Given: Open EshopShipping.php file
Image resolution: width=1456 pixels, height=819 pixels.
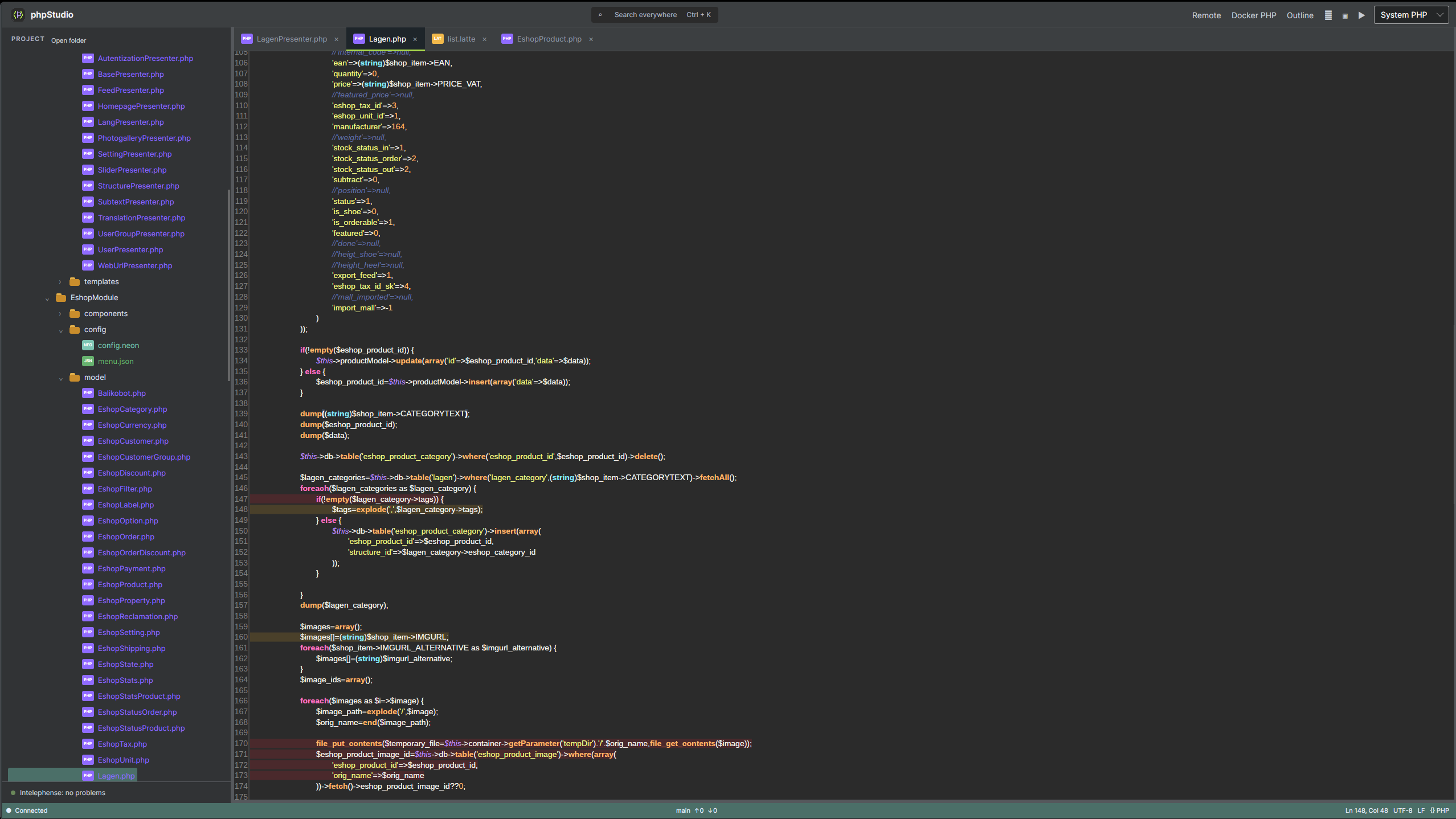Looking at the screenshot, I should [131, 649].
